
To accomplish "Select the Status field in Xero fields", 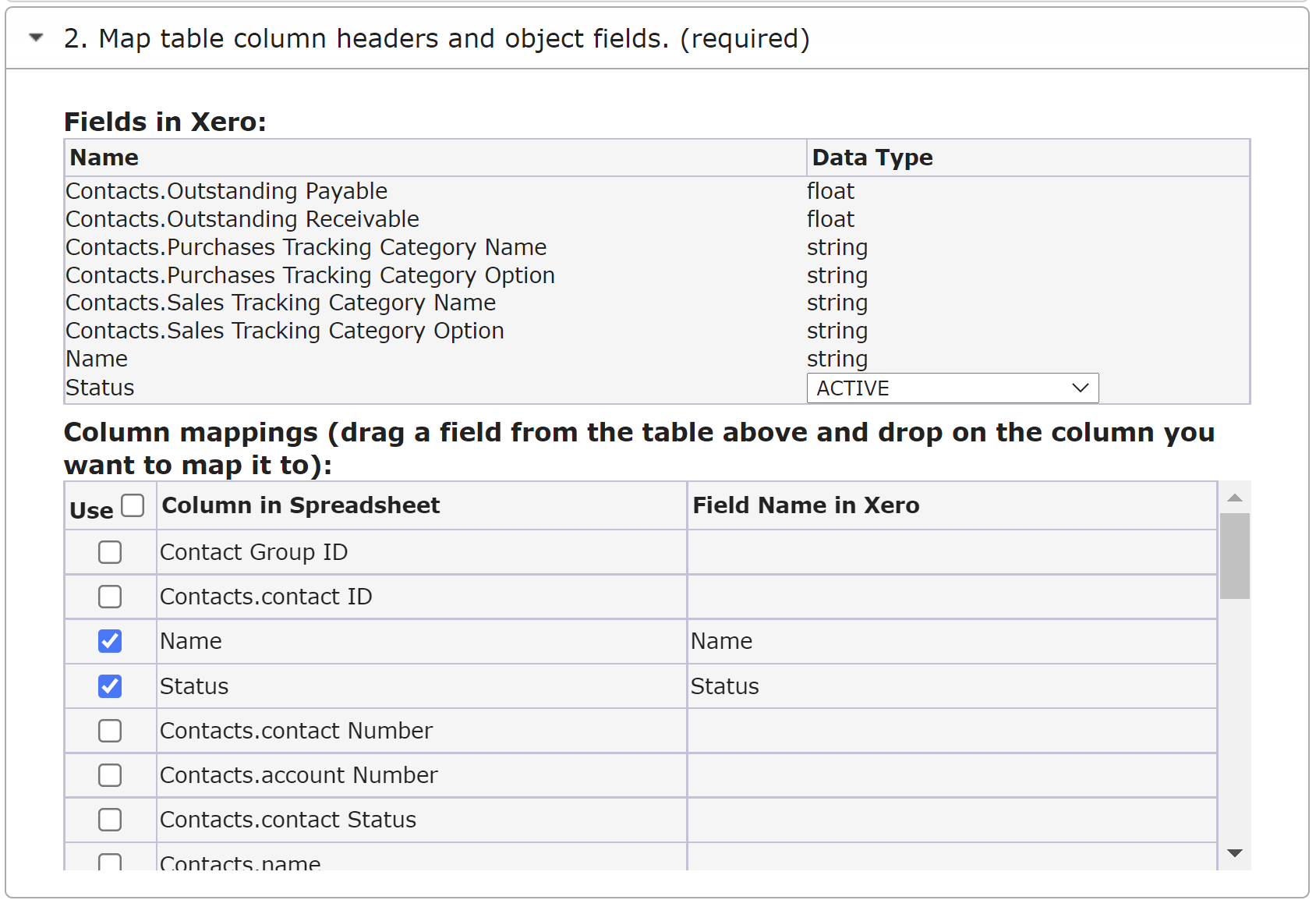I will coord(100,388).
